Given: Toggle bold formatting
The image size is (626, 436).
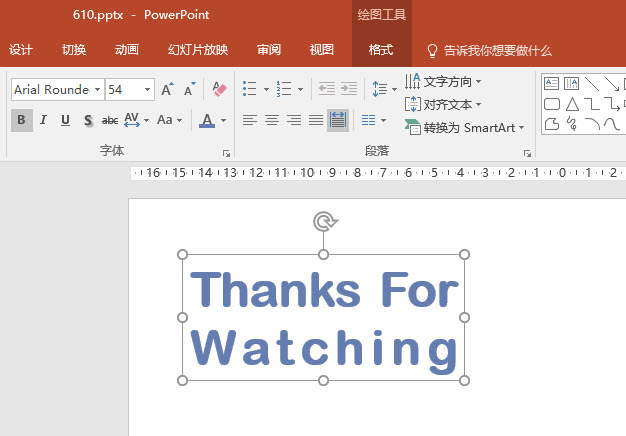Looking at the screenshot, I should pyautogui.click(x=22, y=120).
